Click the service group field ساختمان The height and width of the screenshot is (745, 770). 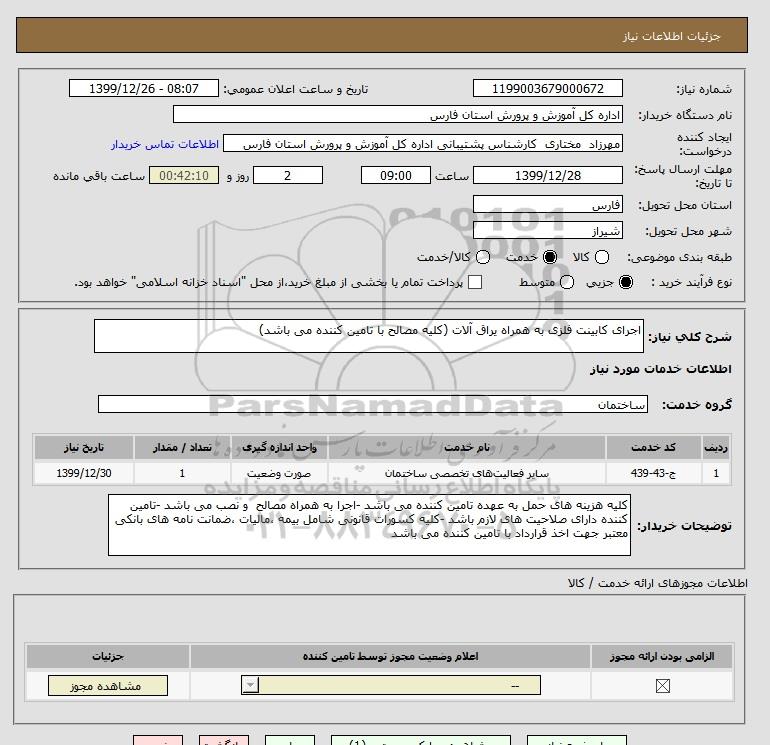[x=373, y=404]
